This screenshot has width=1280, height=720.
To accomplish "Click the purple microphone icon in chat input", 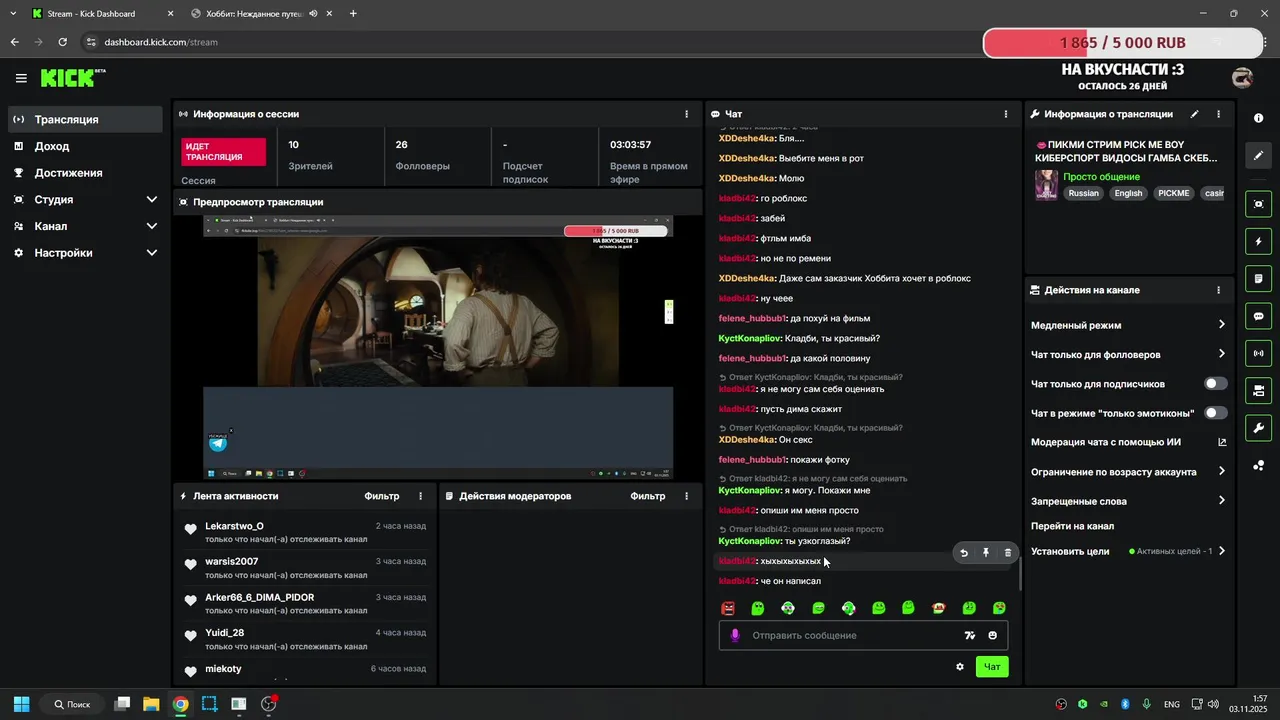I will pyautogui.click(x=735, y=635).
